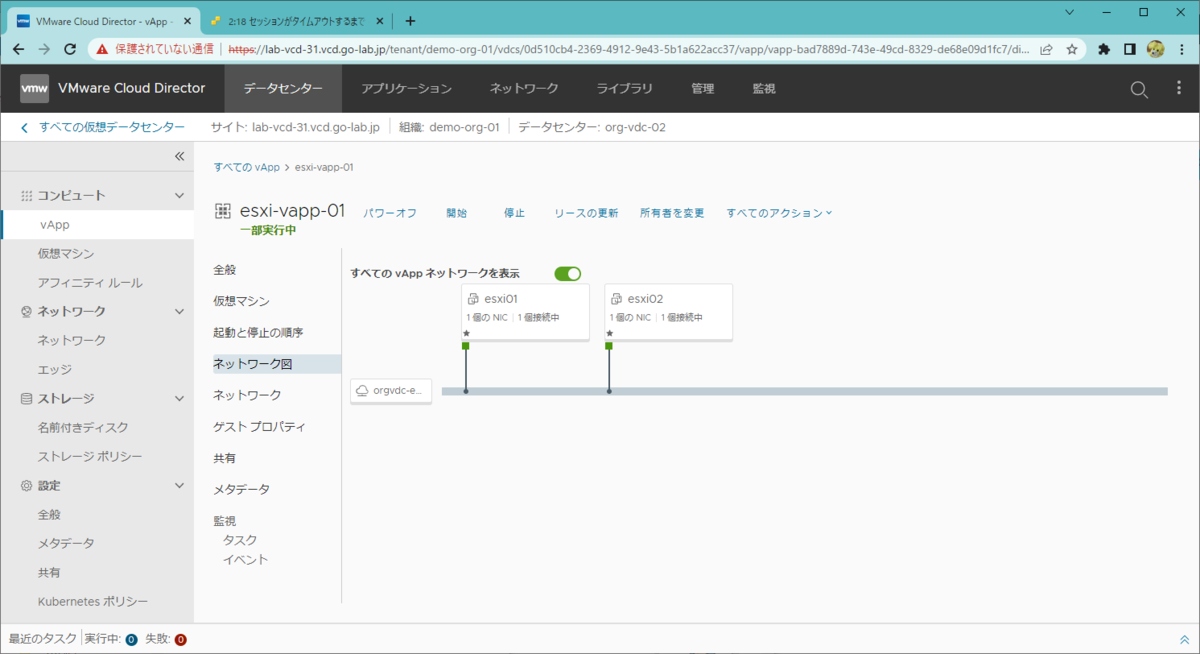The height and width of the screenshot is (654, 1200).
Task: Select Kubernetes ポリシー in the sidebar
Action: [93, 601]
